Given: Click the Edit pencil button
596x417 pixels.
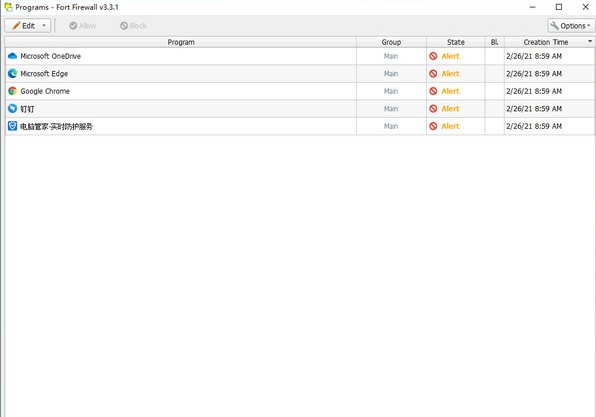Looking at the screenshot, I should (x=24, y=26).
